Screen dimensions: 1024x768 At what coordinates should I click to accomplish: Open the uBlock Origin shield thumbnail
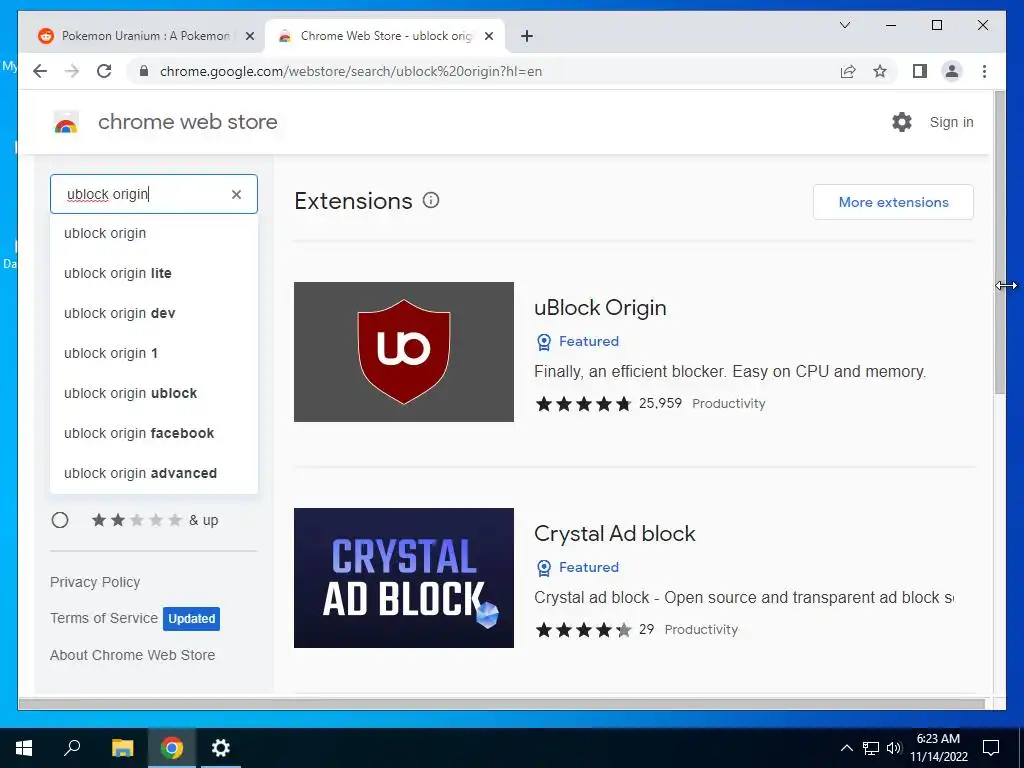[404, 352]
